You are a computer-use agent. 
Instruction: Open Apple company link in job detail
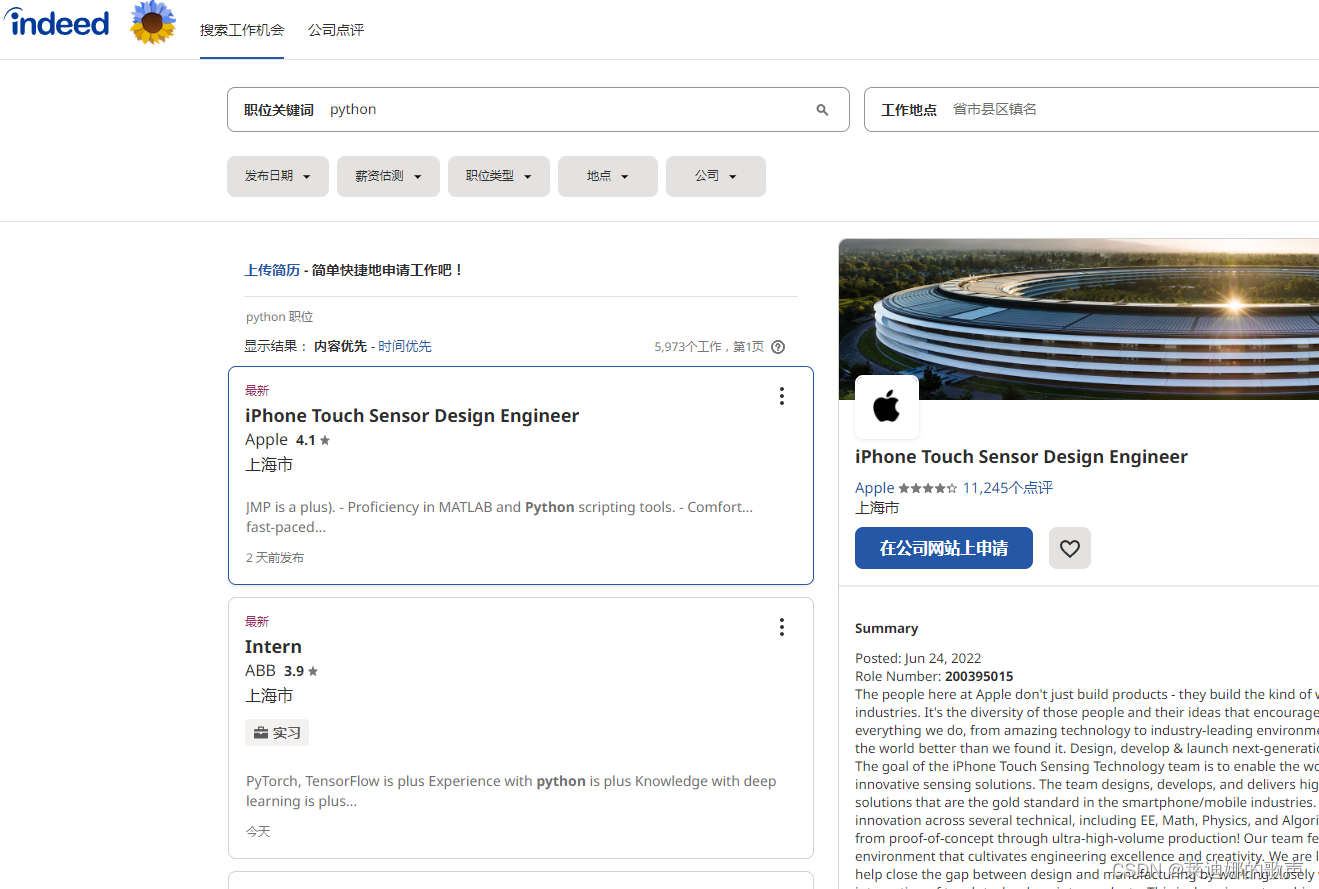click(x=875, y=488)
